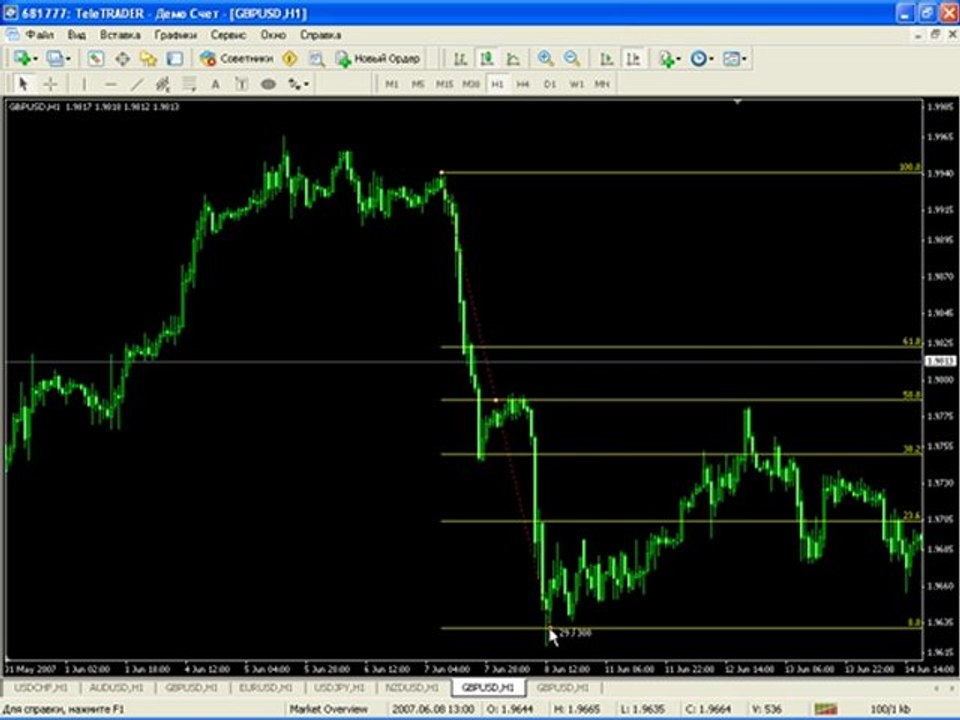960x720 pixels.
Task: Zoom in the chart with plus magnifier
Action: (x=546, y=59)
